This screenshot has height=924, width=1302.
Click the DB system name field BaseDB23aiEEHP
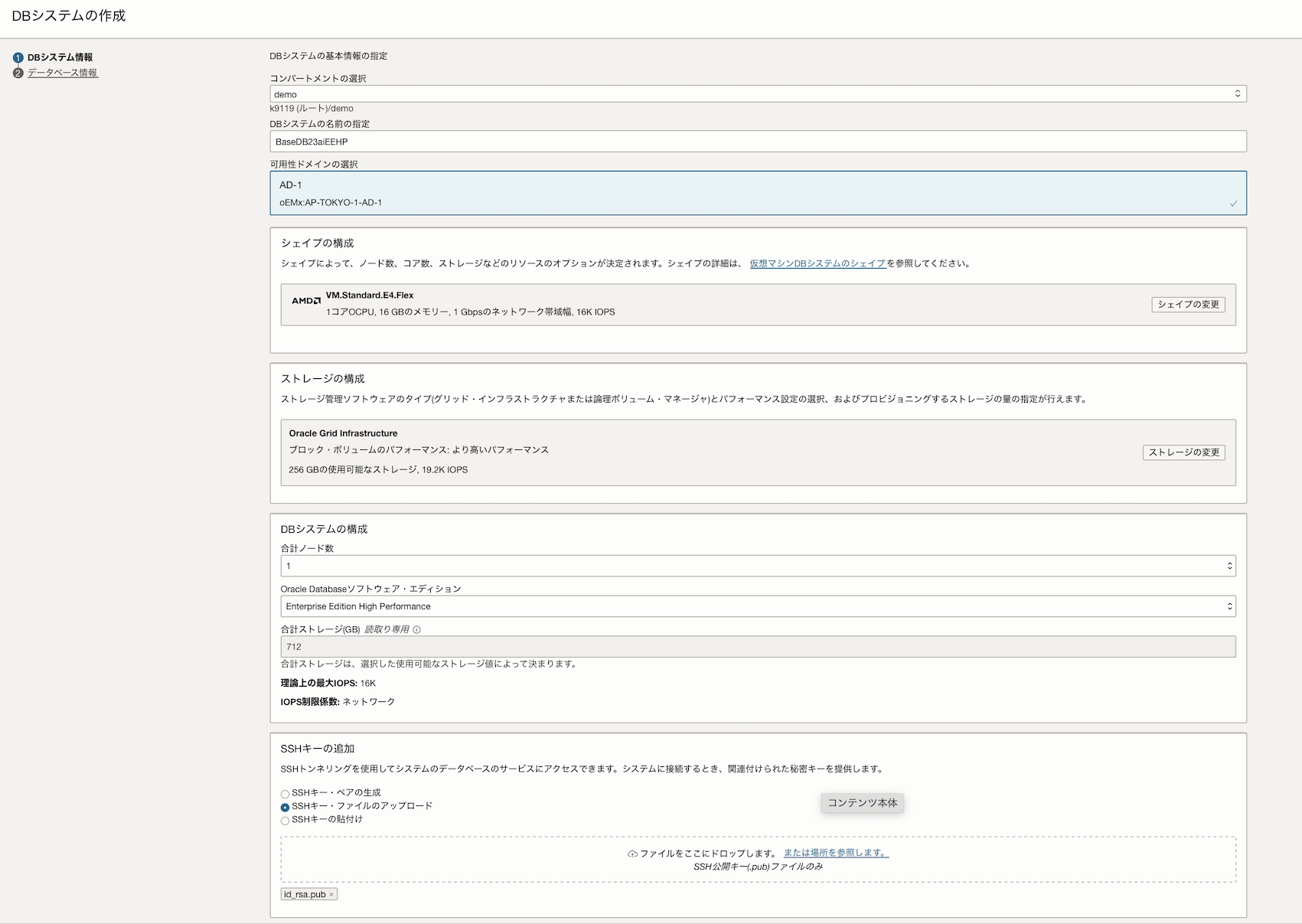pyautogui.click(x=758, y=142)
